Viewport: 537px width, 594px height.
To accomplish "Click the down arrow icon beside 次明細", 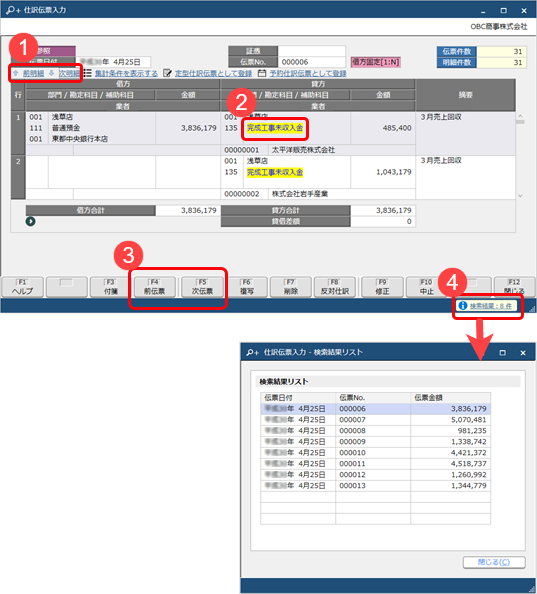I will 52,73.
